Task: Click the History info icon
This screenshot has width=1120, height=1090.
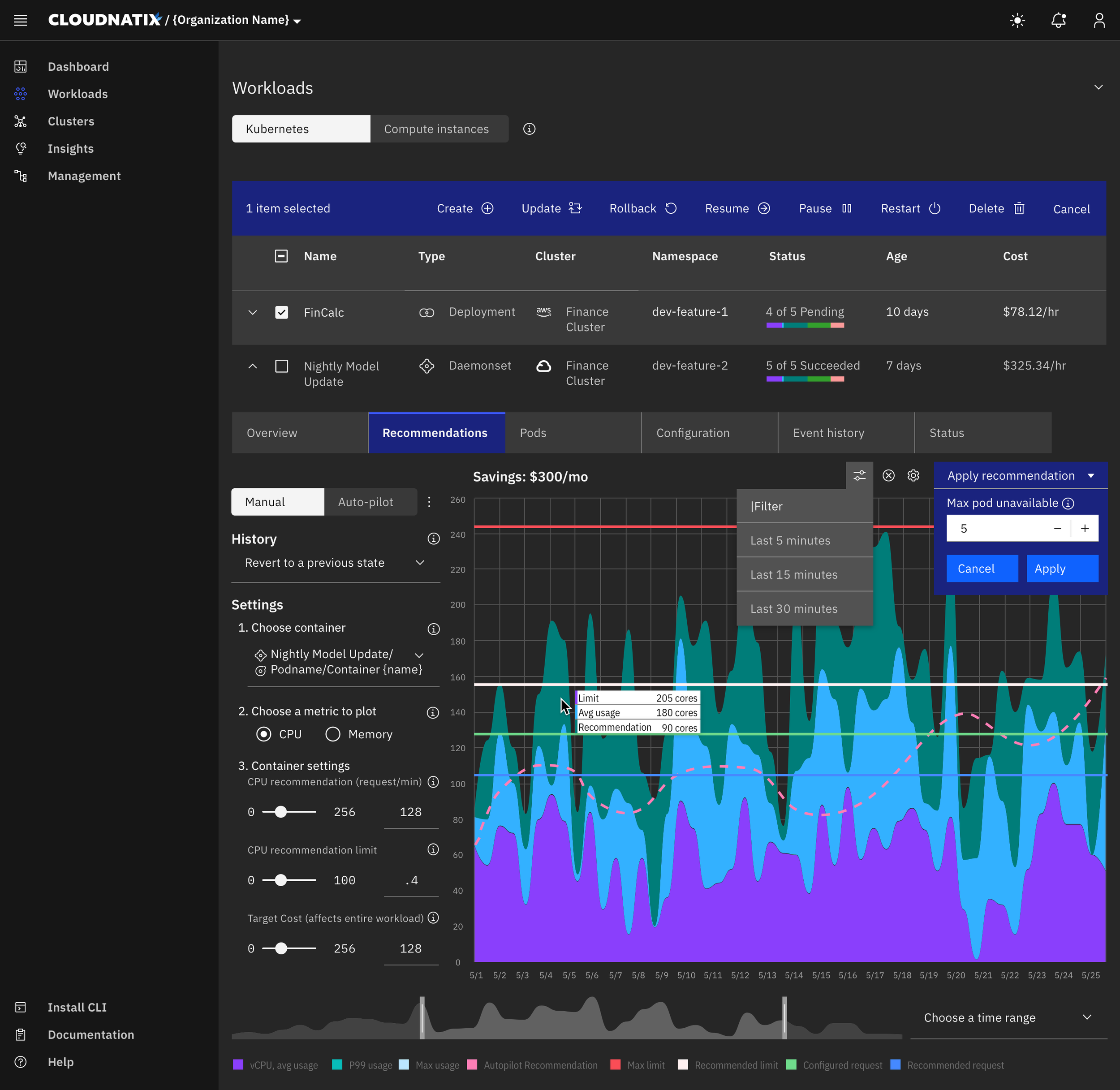Action: point(434,539)
